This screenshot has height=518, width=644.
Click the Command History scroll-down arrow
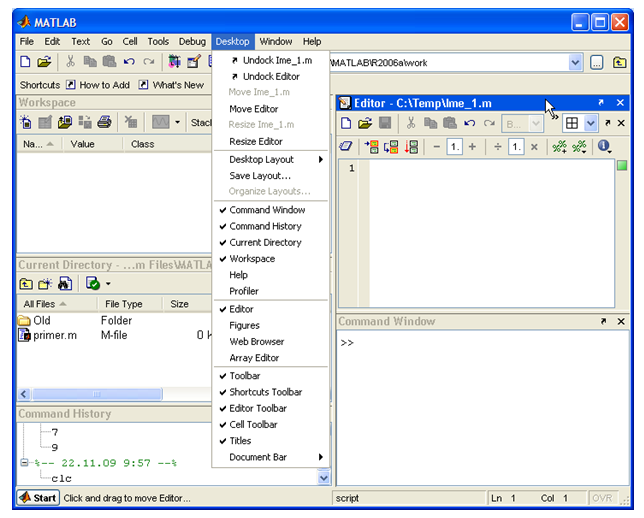coord(324,478)
